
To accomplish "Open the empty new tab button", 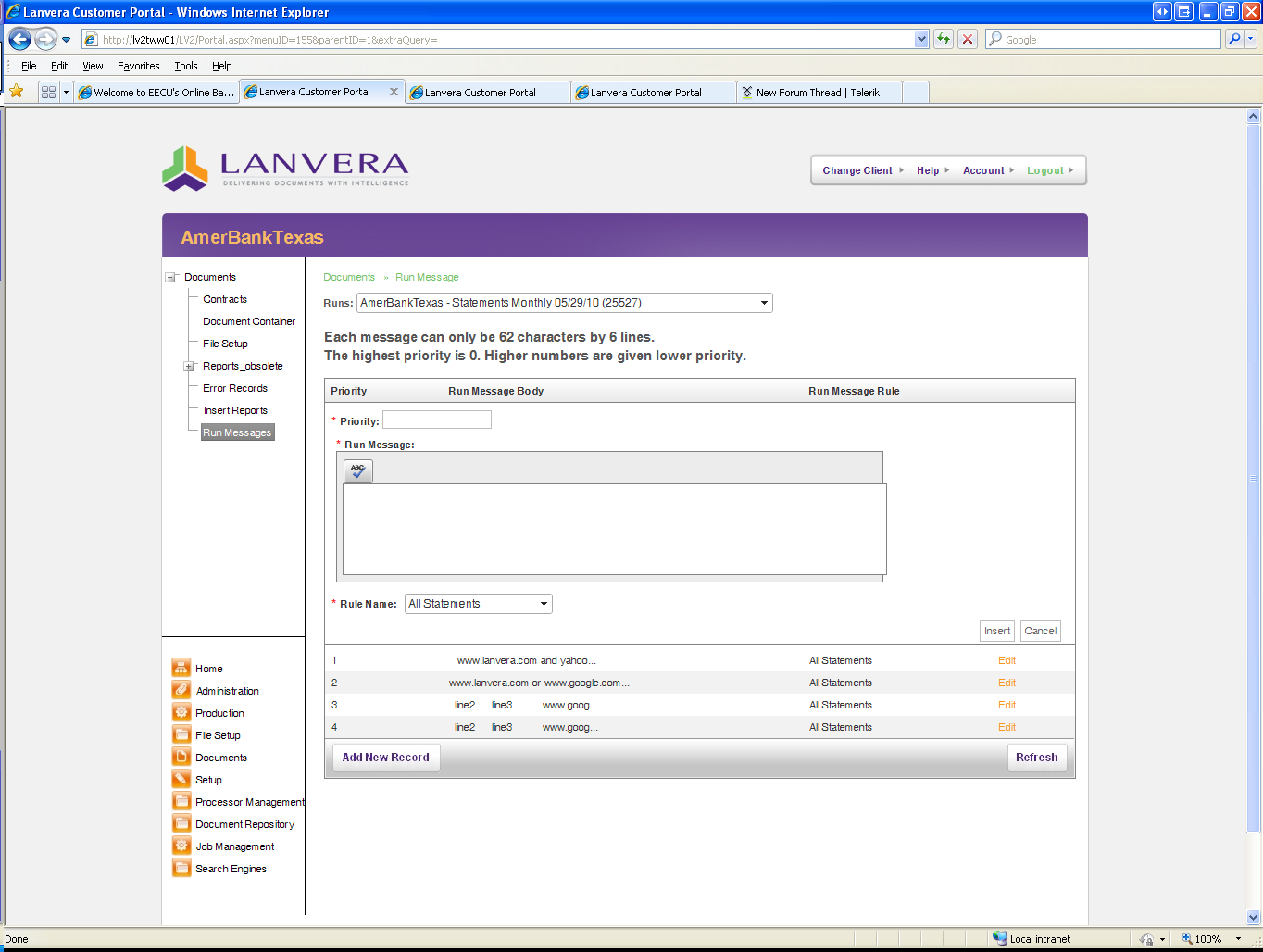I will pyautogui.click(x=915, y=92).
